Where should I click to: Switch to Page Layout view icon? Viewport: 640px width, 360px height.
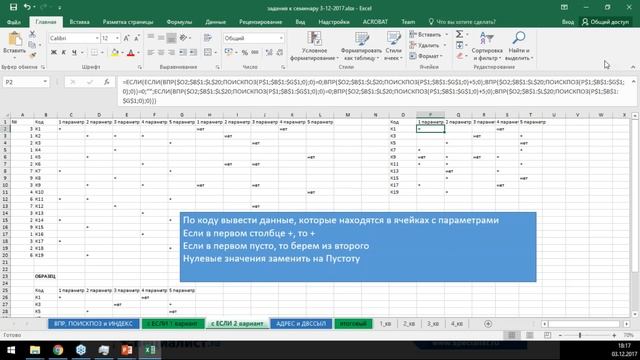[x=529, y=335]
